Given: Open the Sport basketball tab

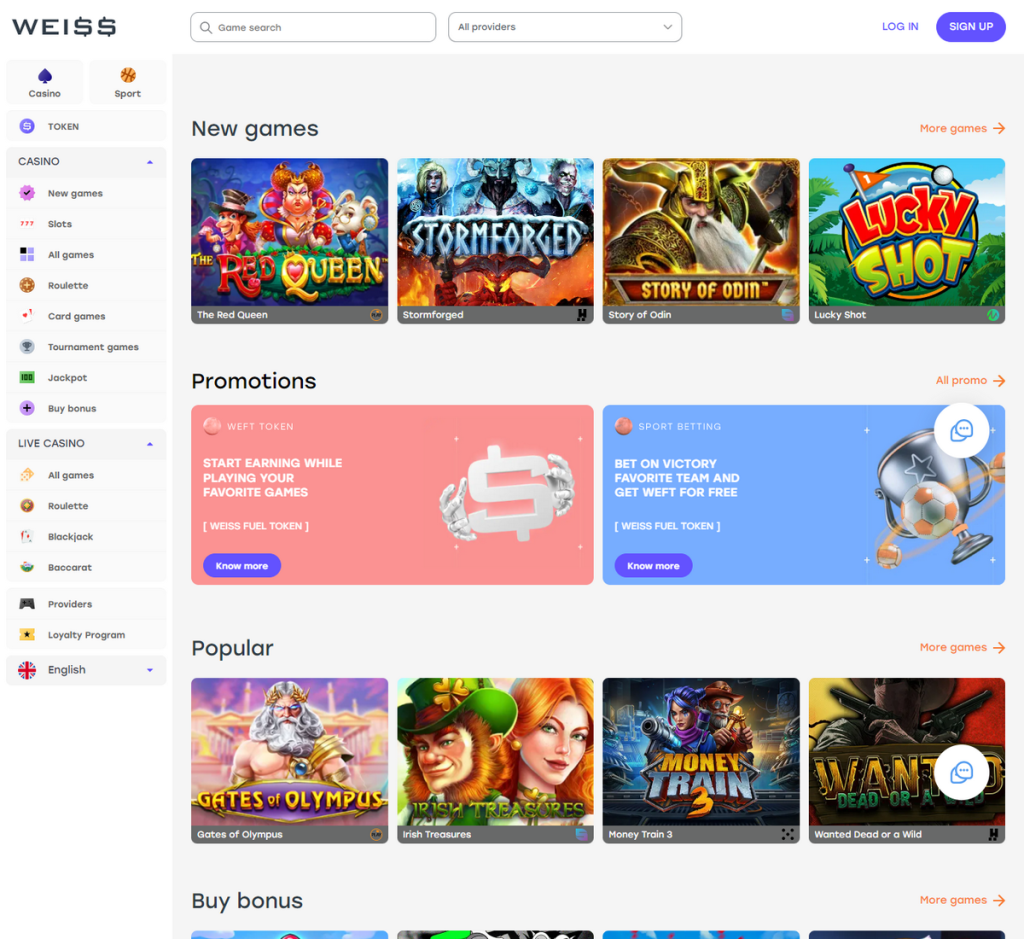Looking at the screenshot, I should point(127,82).
